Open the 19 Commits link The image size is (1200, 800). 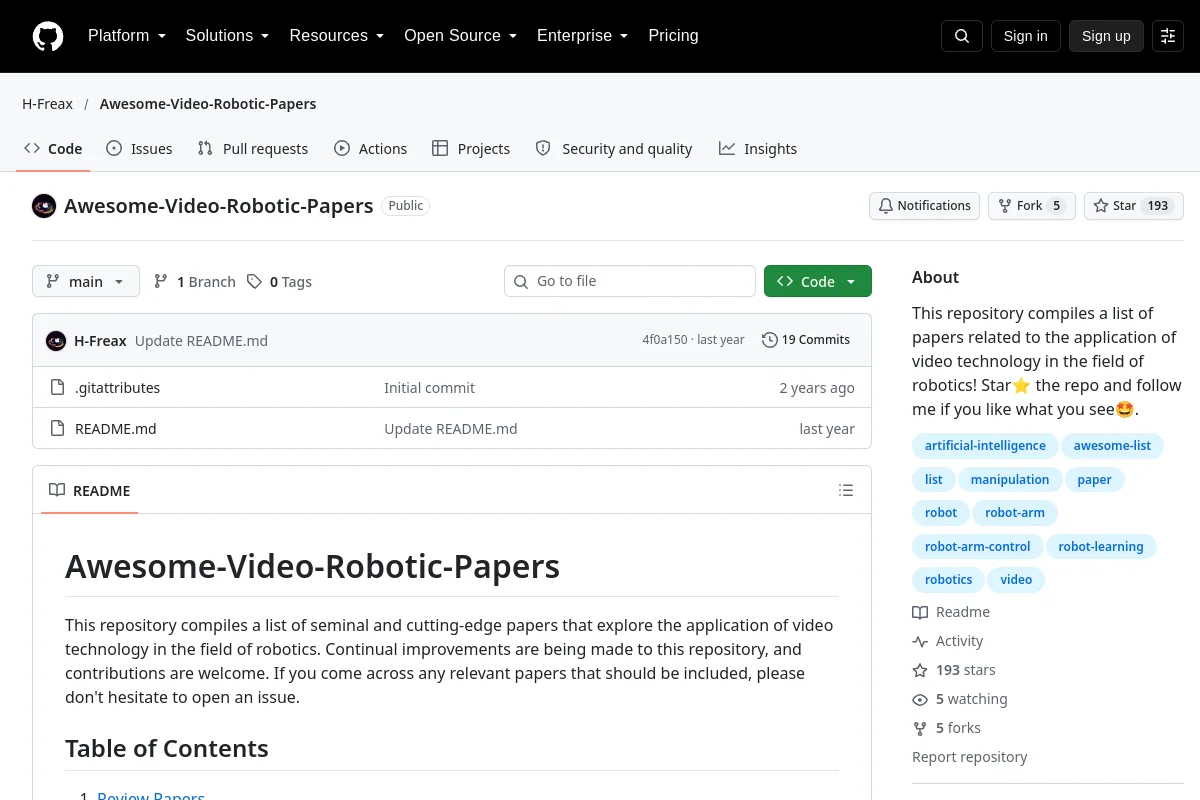[x=806, y=340]
